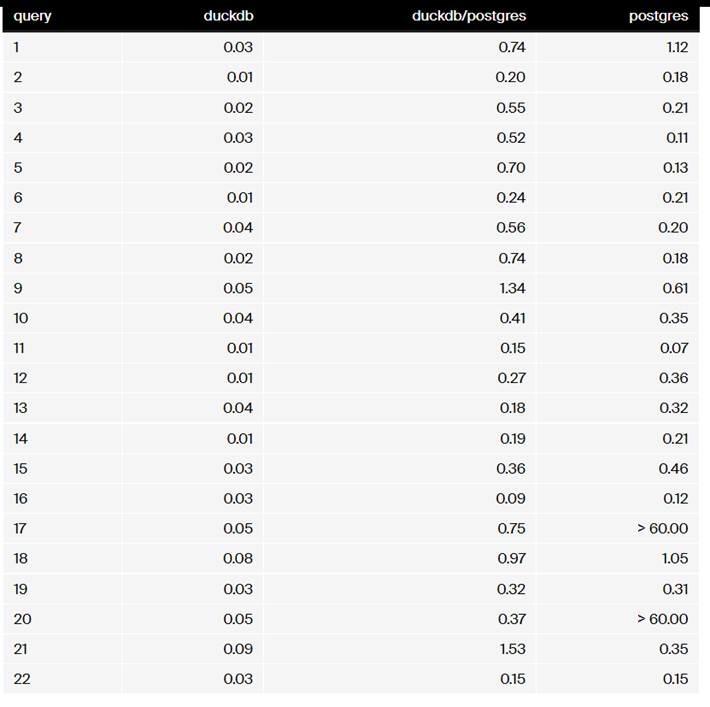Select the duckdb value 0.08 for query 18
Screen dimensions: 710x707
pyautogui.click(x=238, y=558)
